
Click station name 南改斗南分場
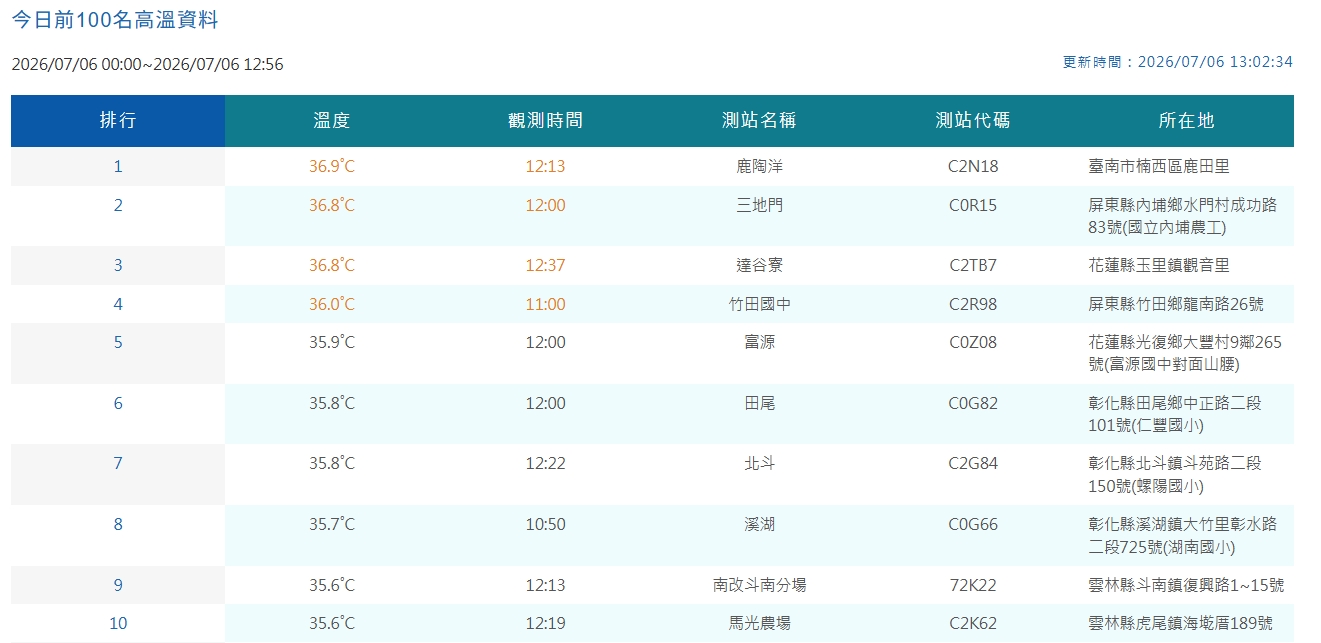(x=759, y=585)
